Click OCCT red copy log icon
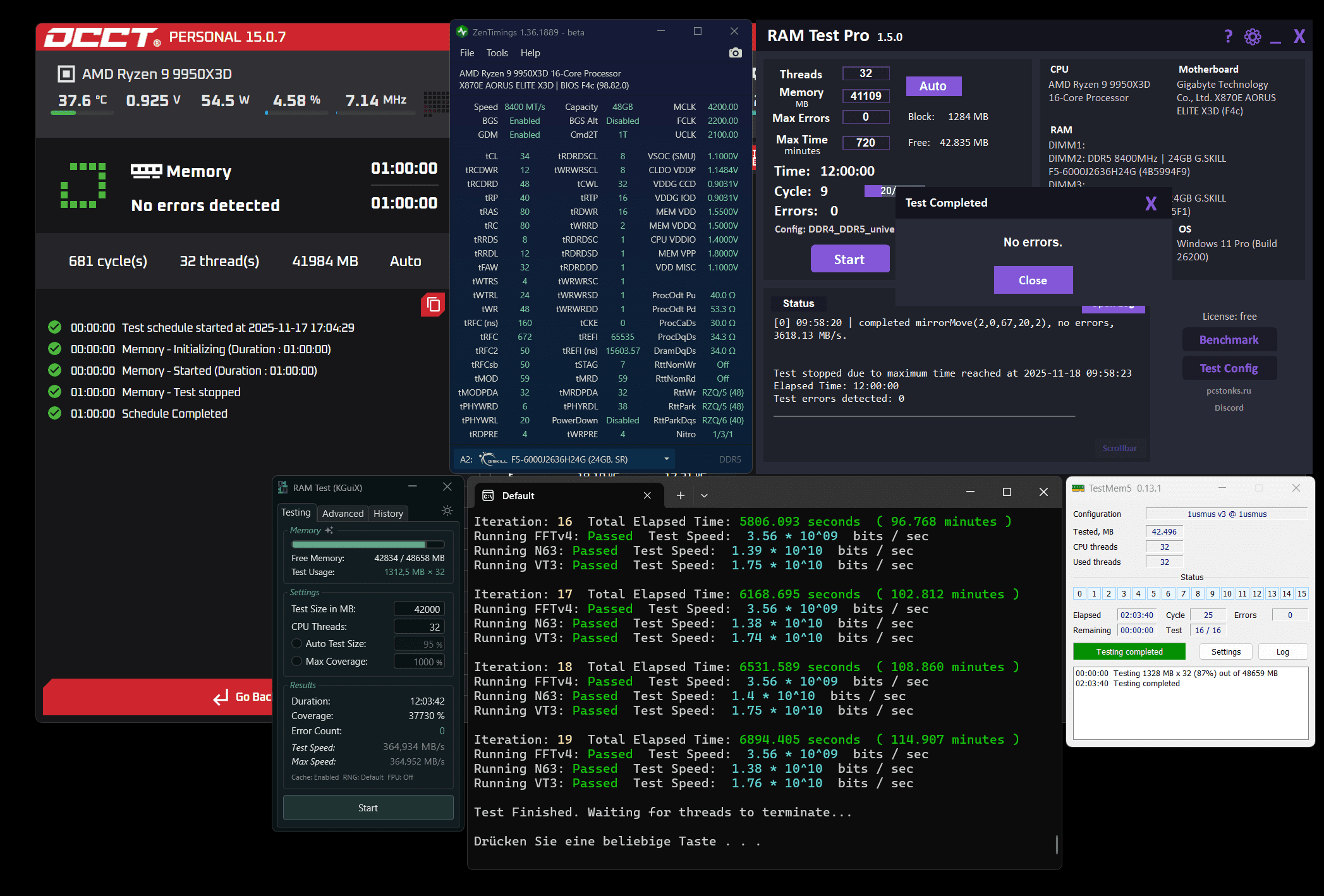 click(434, 305)
